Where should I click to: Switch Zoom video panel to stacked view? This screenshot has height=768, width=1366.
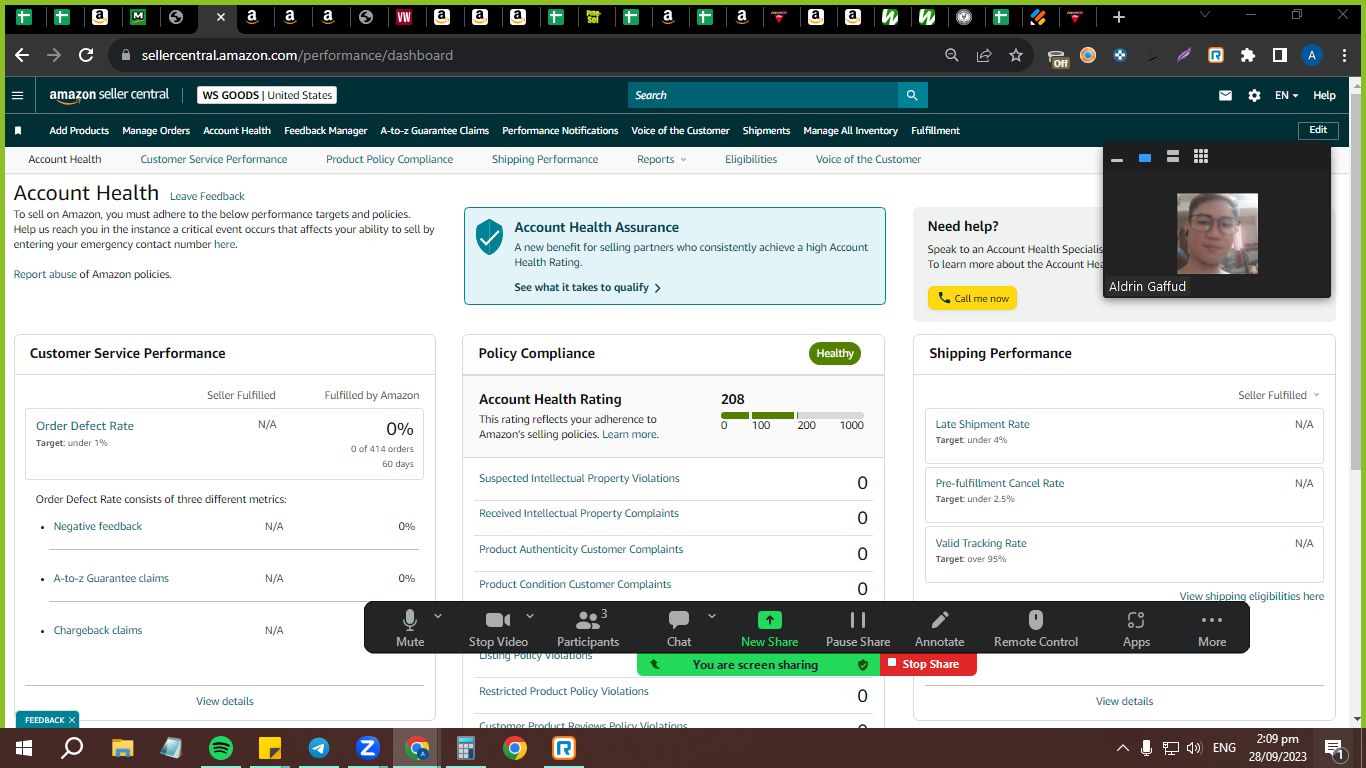click(x=1173, y=157)
